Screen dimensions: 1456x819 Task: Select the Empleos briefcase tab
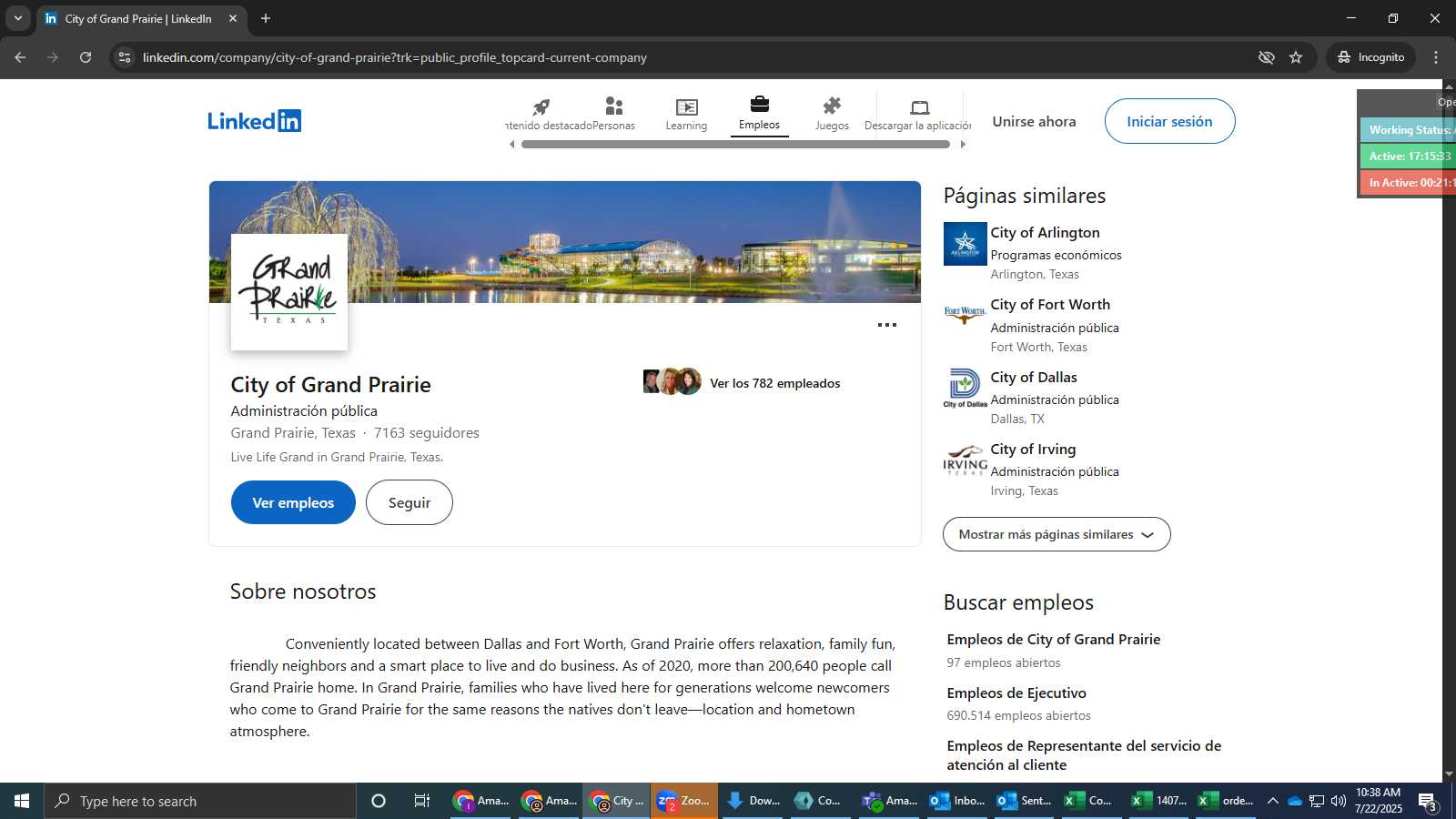point(759,114)
